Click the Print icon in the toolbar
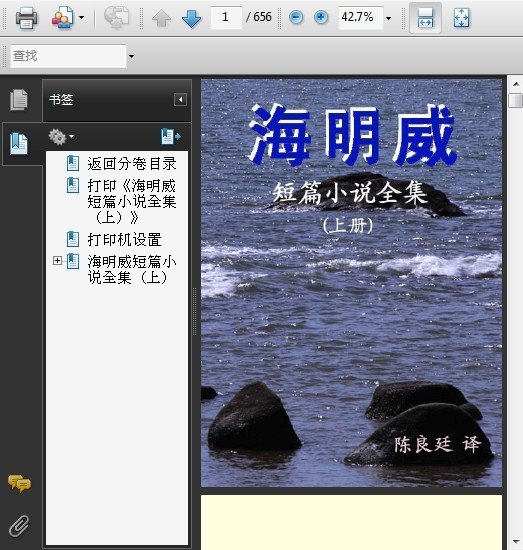The width and height of the screenshot is (523, 550). 26,18
